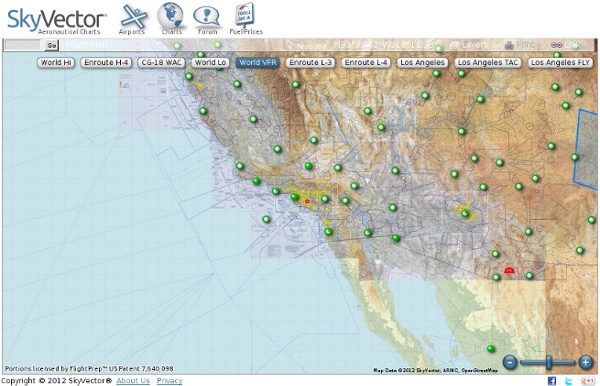Viewport: 600px width, 386px height.
Task: Expand the Flight Plan panel
Action: [x=86, y=45]
